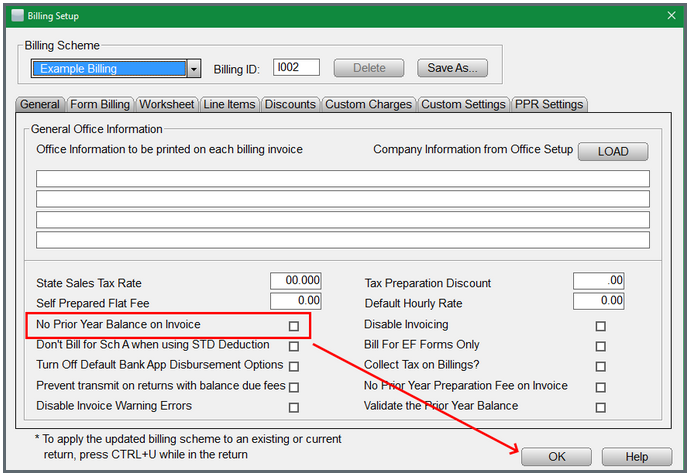Click the Billing ID input field

coord(296,68)
